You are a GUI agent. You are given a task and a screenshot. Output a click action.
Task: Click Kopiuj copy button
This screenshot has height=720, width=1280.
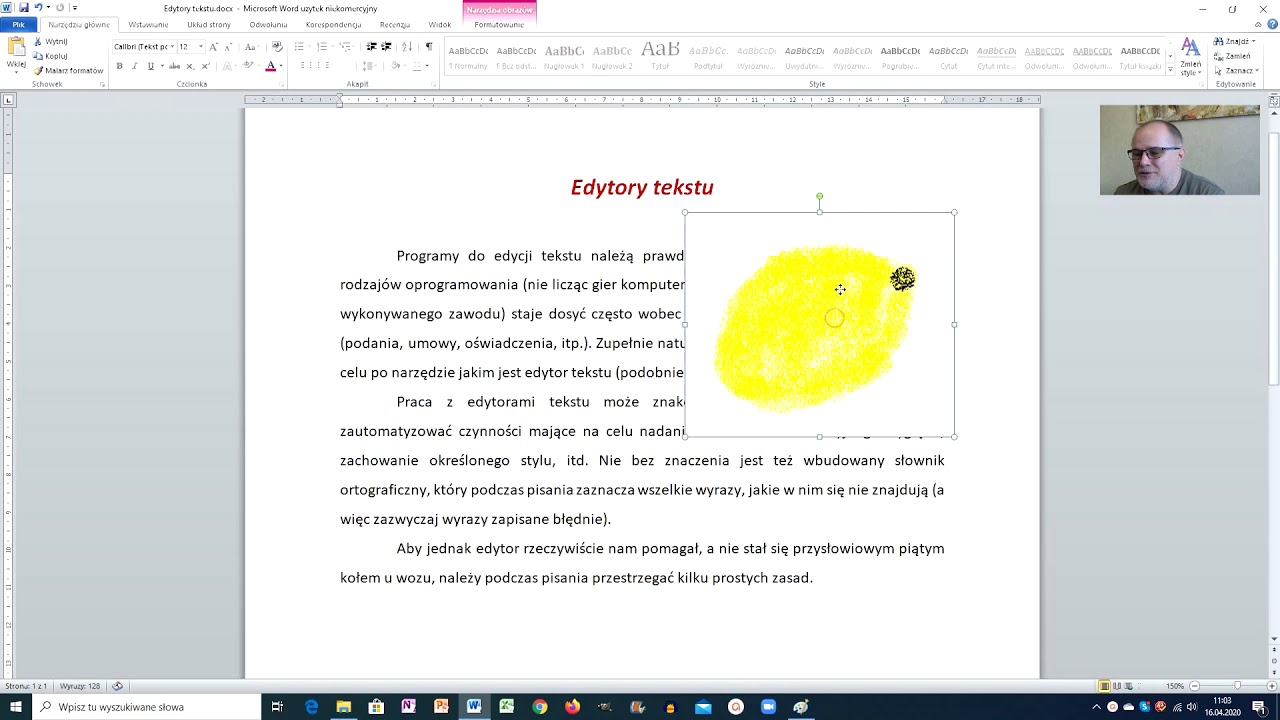(x=51, y=56)
